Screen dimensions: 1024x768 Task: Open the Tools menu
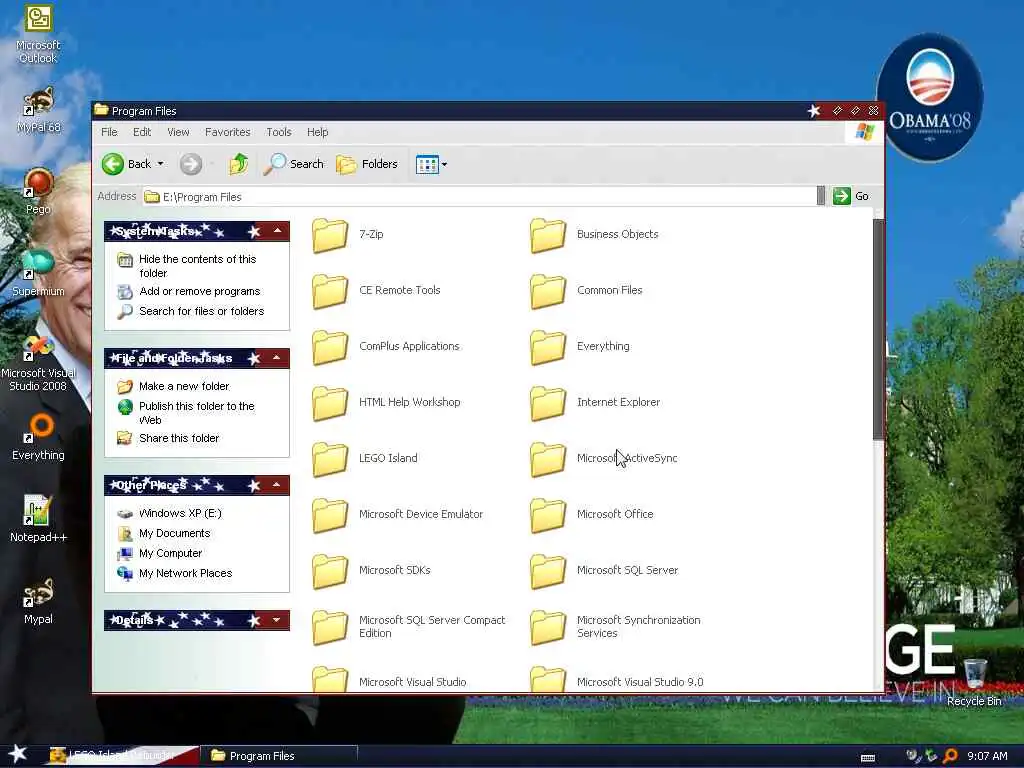click(x=279, y=132)
